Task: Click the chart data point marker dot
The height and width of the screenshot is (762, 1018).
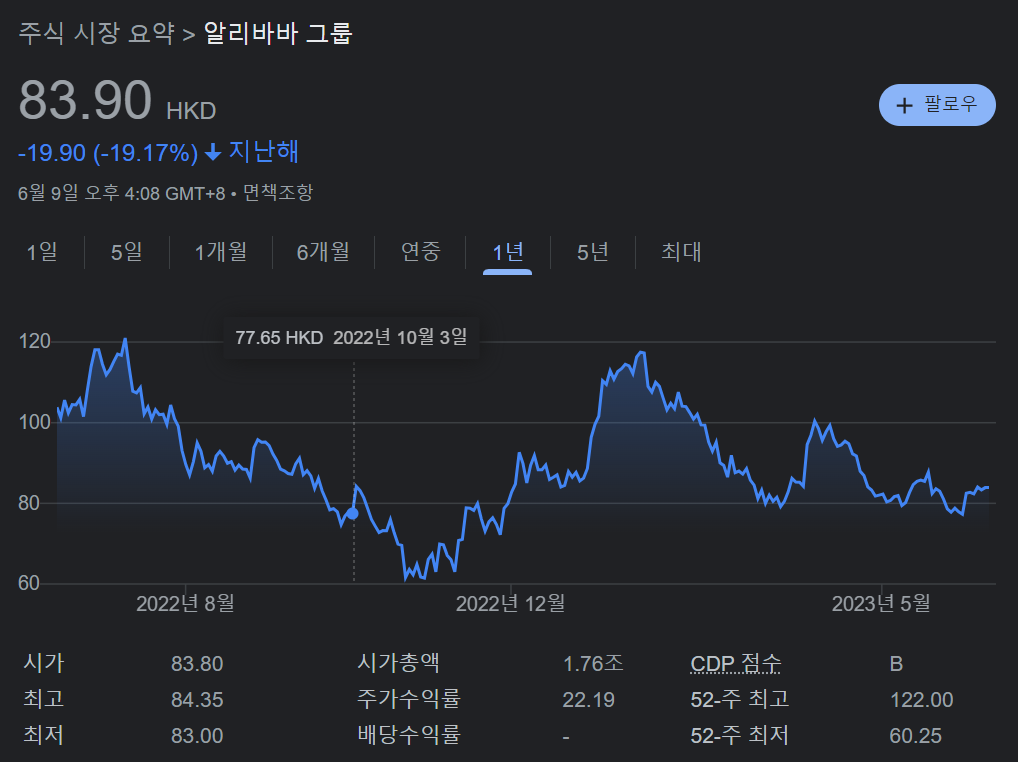Action: pos(353,513)
